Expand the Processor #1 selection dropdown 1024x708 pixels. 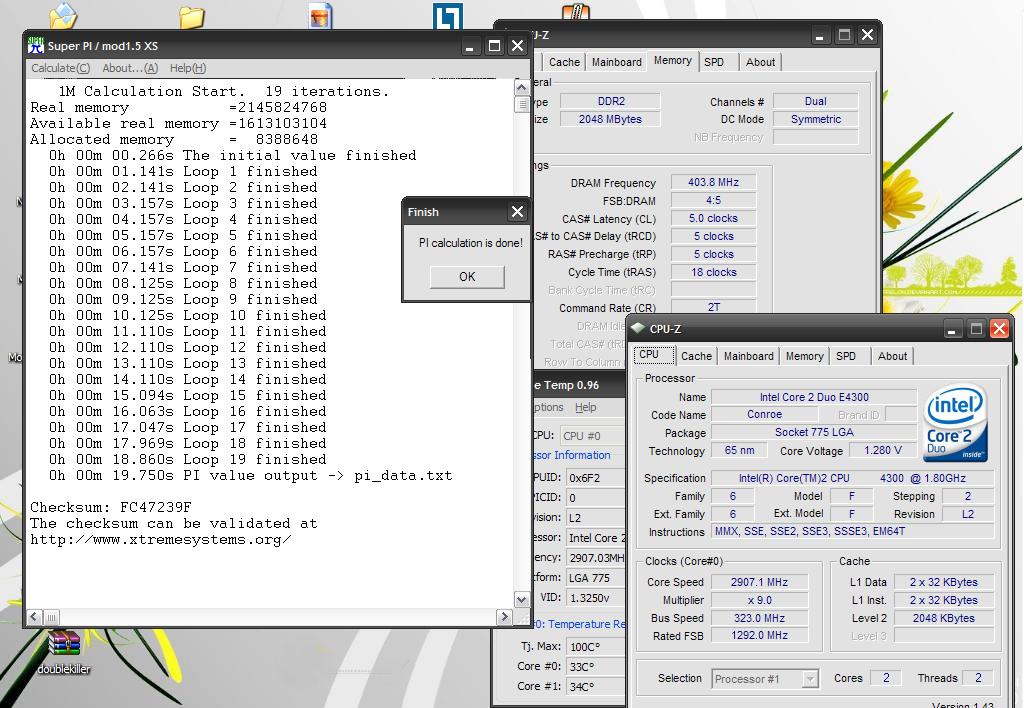click(809, 679)
